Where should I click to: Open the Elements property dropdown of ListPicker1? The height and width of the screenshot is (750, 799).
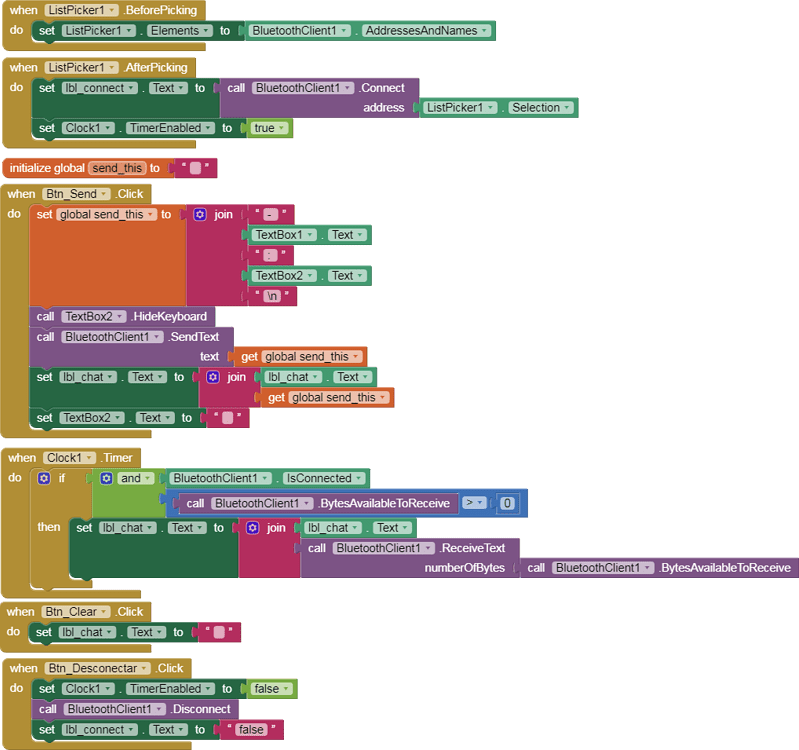(x=206, y=31)
